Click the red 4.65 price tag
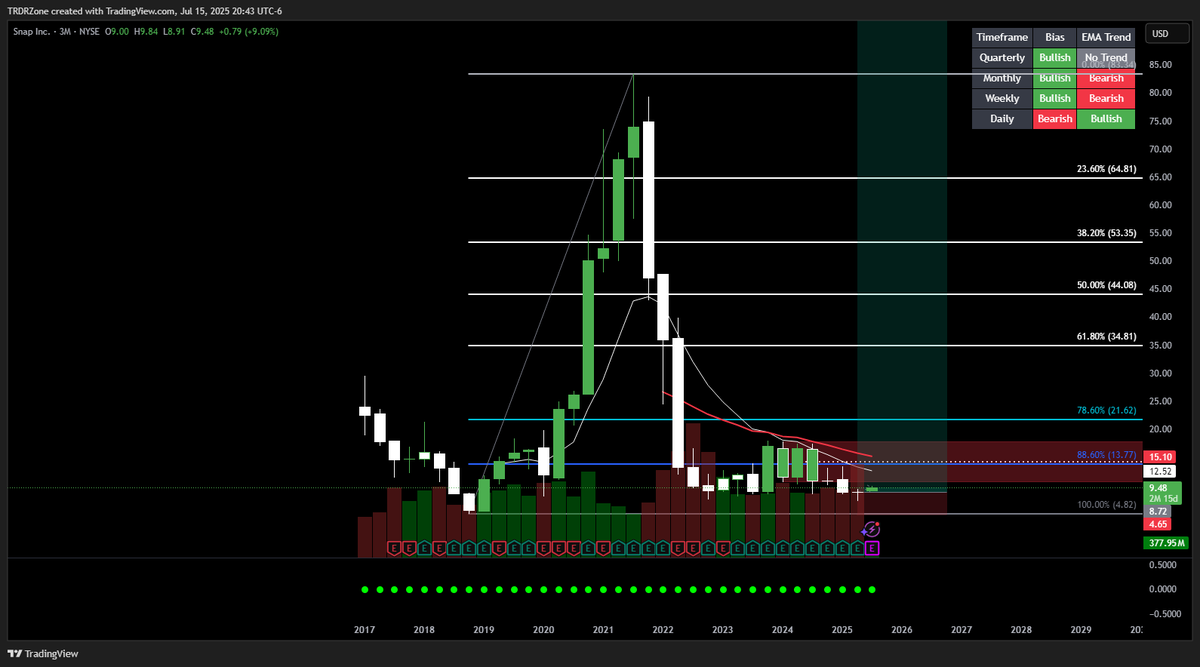1200x667 pixels. point(1159,524)
